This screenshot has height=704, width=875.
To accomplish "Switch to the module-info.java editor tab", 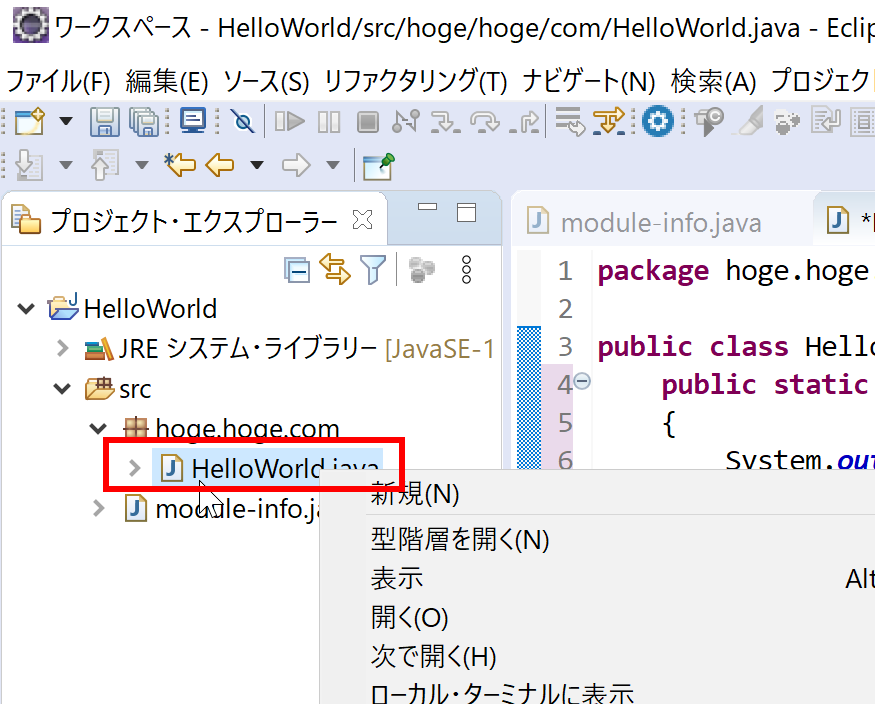I will pos(660,222).
